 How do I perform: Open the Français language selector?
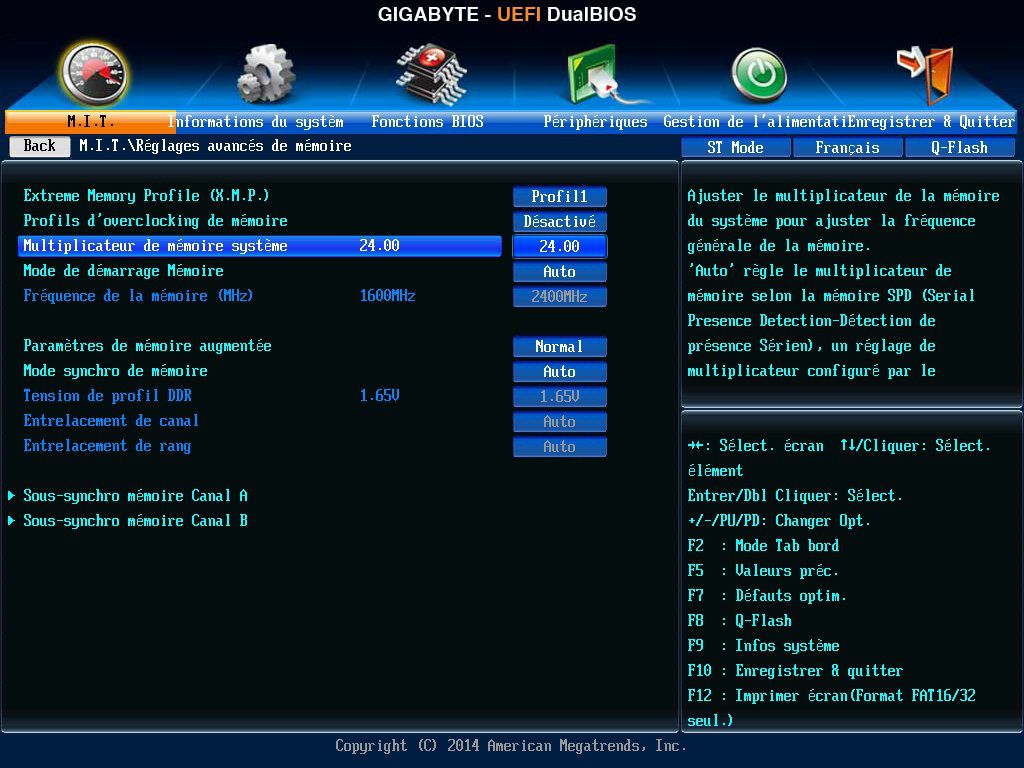tap(848, 148)
